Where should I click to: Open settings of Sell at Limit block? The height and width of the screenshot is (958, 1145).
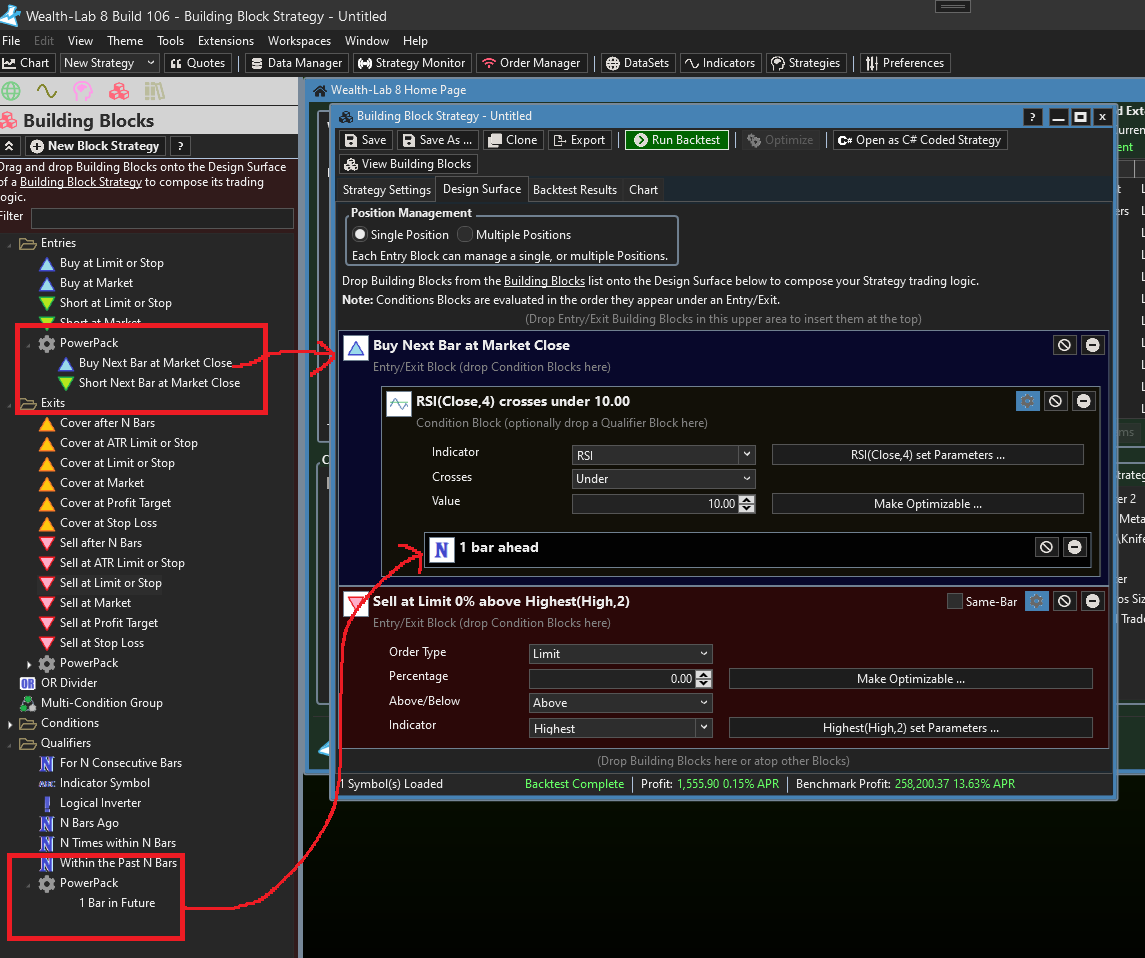coord(1037,601)
